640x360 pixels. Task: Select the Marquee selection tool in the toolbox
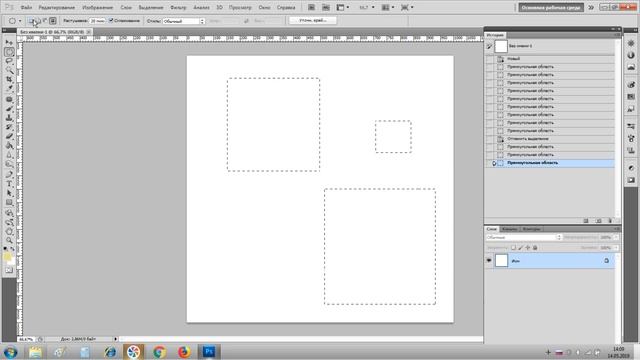click(x=9, y=52)
